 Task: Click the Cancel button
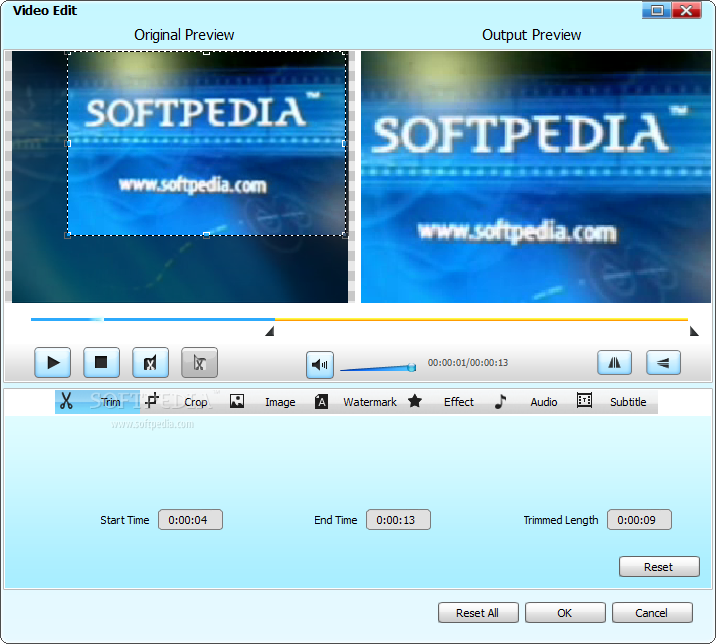tap(652, 612)
